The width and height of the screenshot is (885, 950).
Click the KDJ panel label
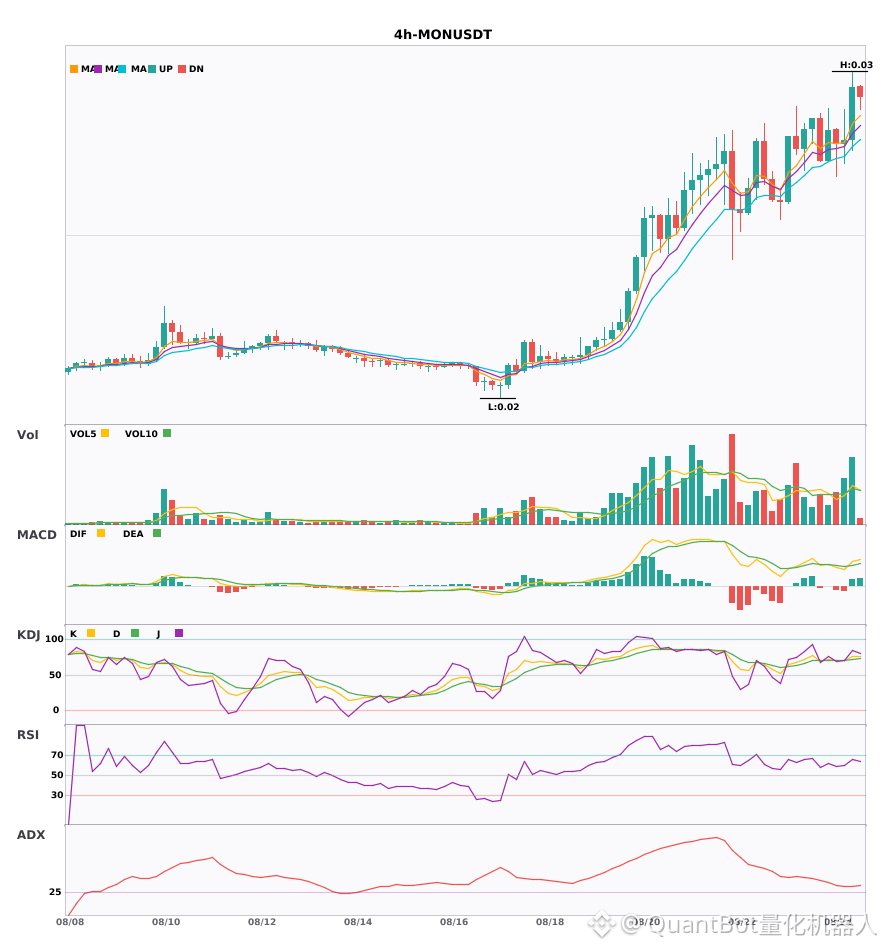point(28,635)
